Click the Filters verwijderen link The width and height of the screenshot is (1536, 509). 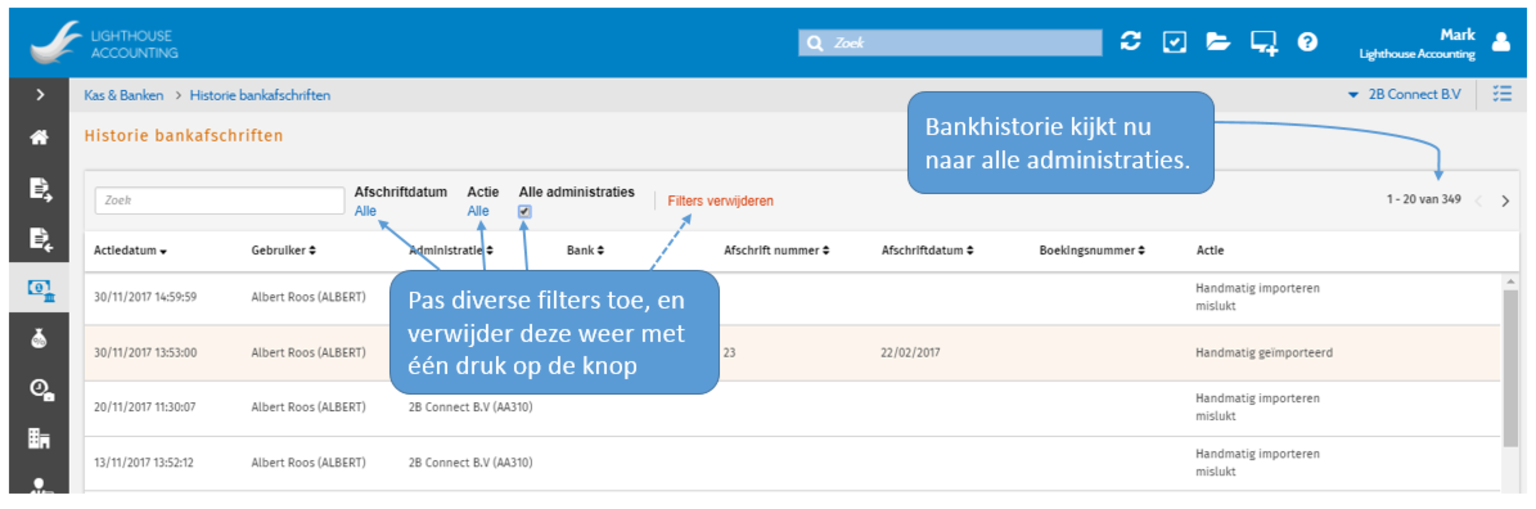tap(720, 201)
